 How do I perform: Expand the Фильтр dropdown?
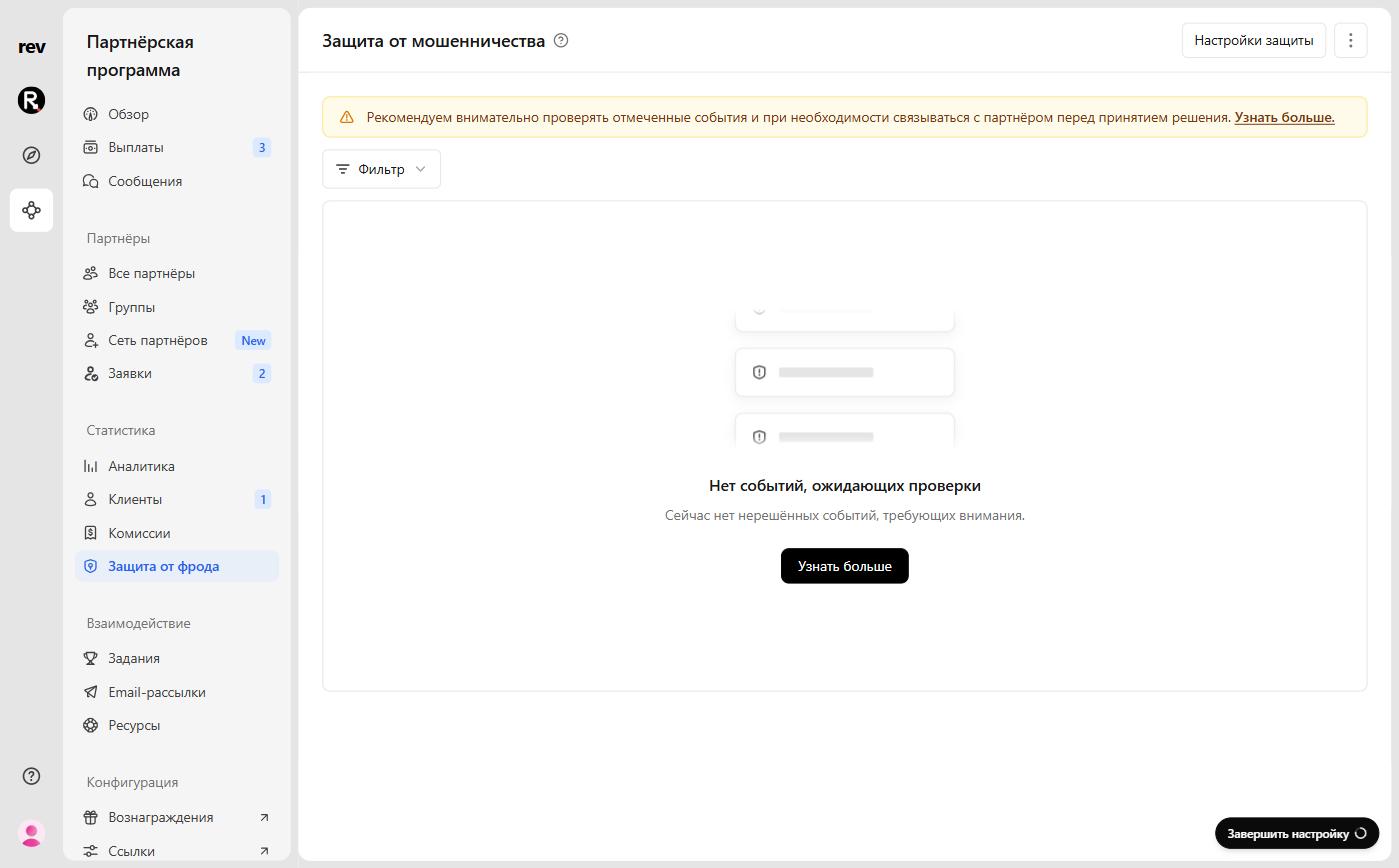click(381, 169)
